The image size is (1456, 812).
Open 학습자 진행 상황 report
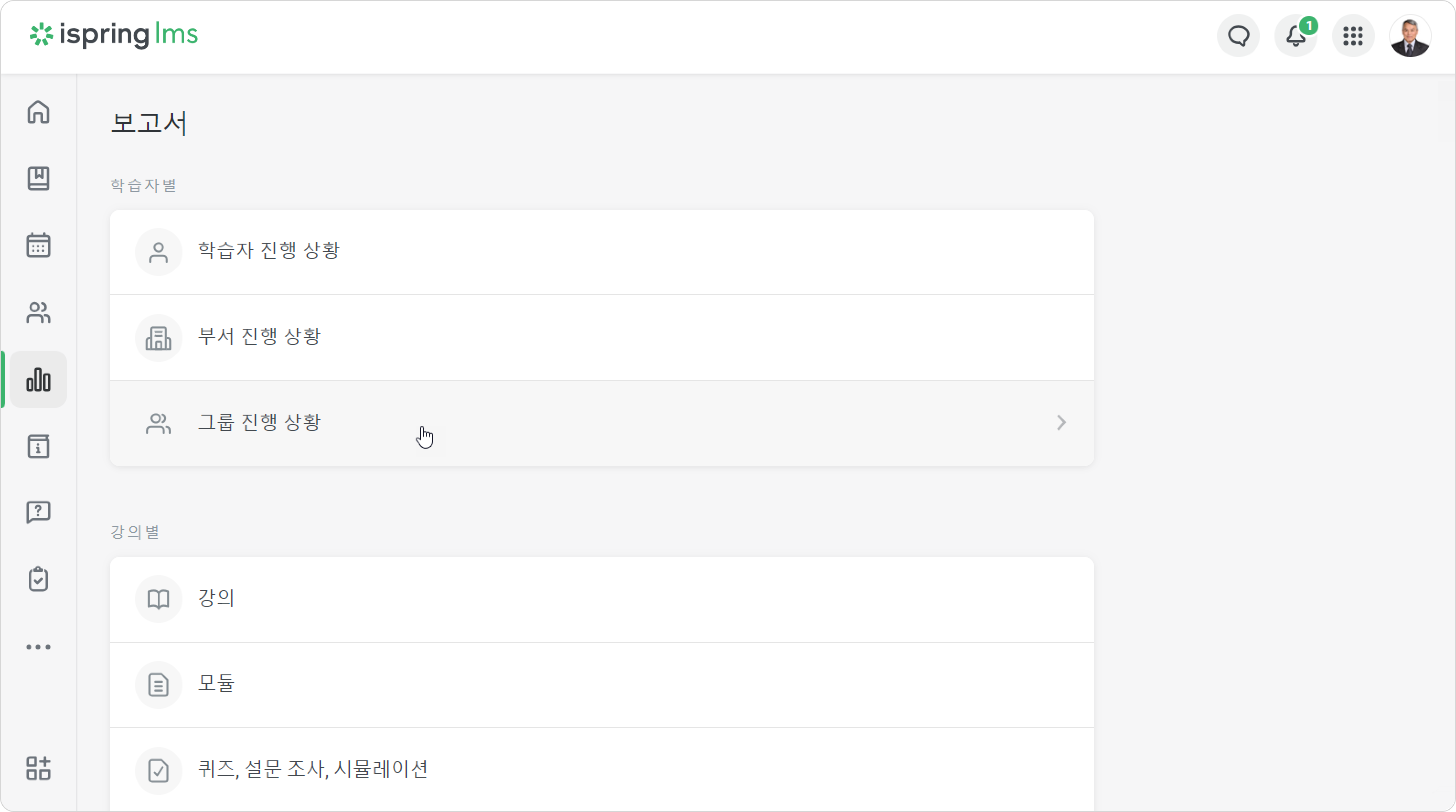601,252
